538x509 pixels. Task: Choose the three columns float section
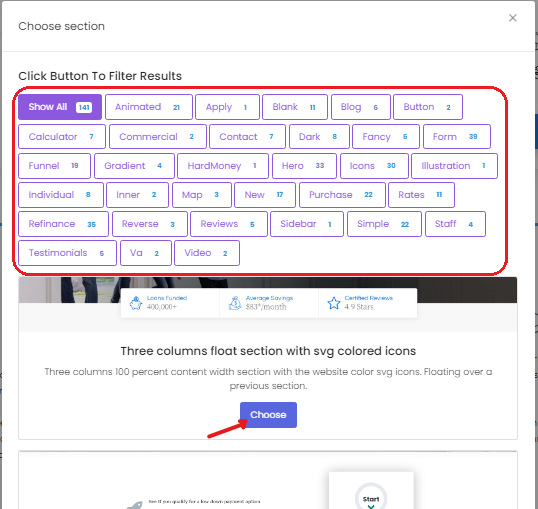coord(268,415)
